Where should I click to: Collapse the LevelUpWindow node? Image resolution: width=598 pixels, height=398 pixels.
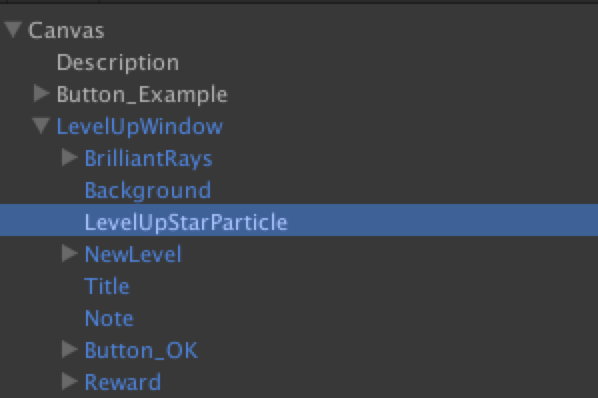point(41,126)
